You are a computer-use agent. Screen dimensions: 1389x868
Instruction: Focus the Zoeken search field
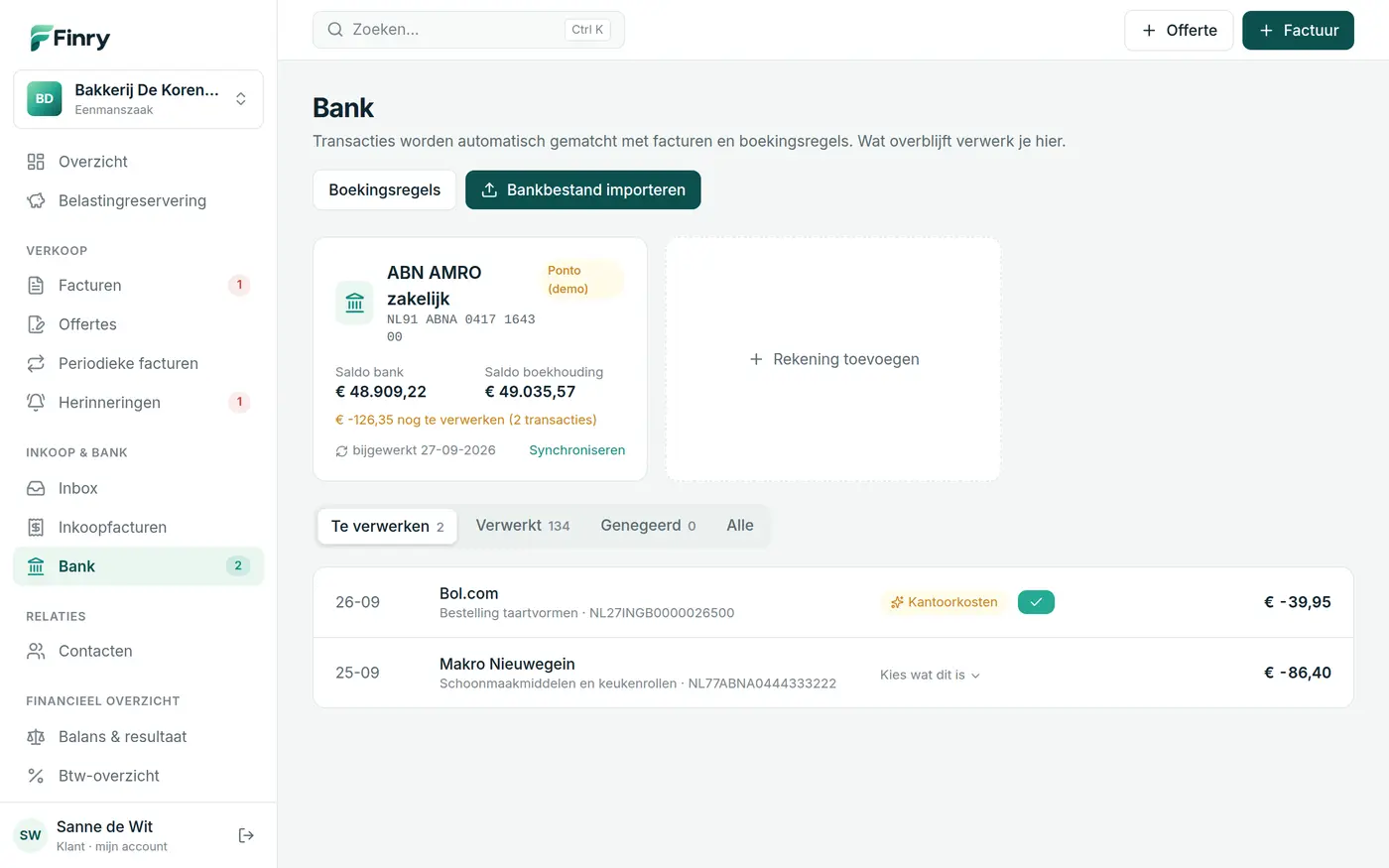pyautogui.click(x=468, y=30)
